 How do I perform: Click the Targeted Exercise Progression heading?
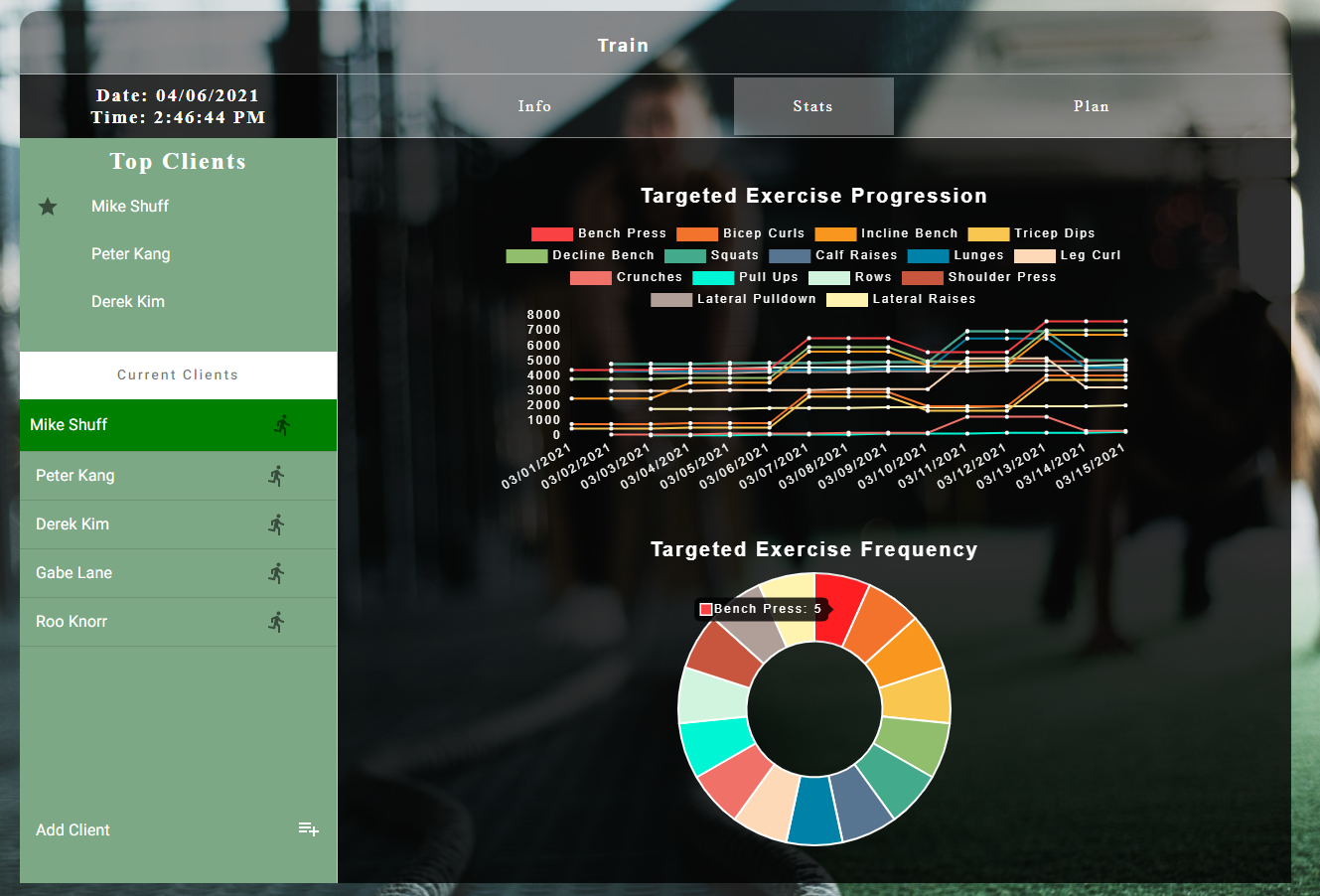(x=814, y=196)
